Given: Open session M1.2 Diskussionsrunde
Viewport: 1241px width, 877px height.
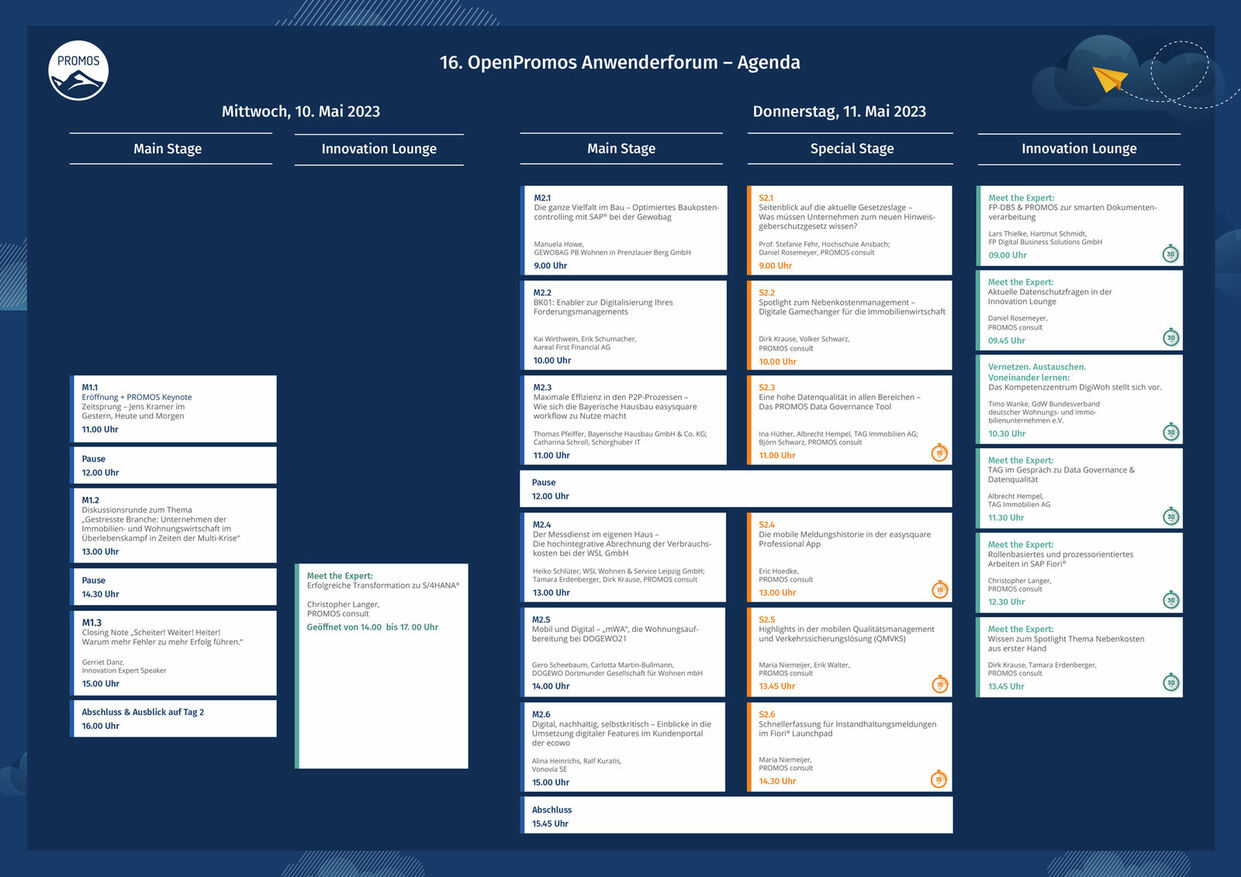Looking at the screenshot, I should click(173, 526).
